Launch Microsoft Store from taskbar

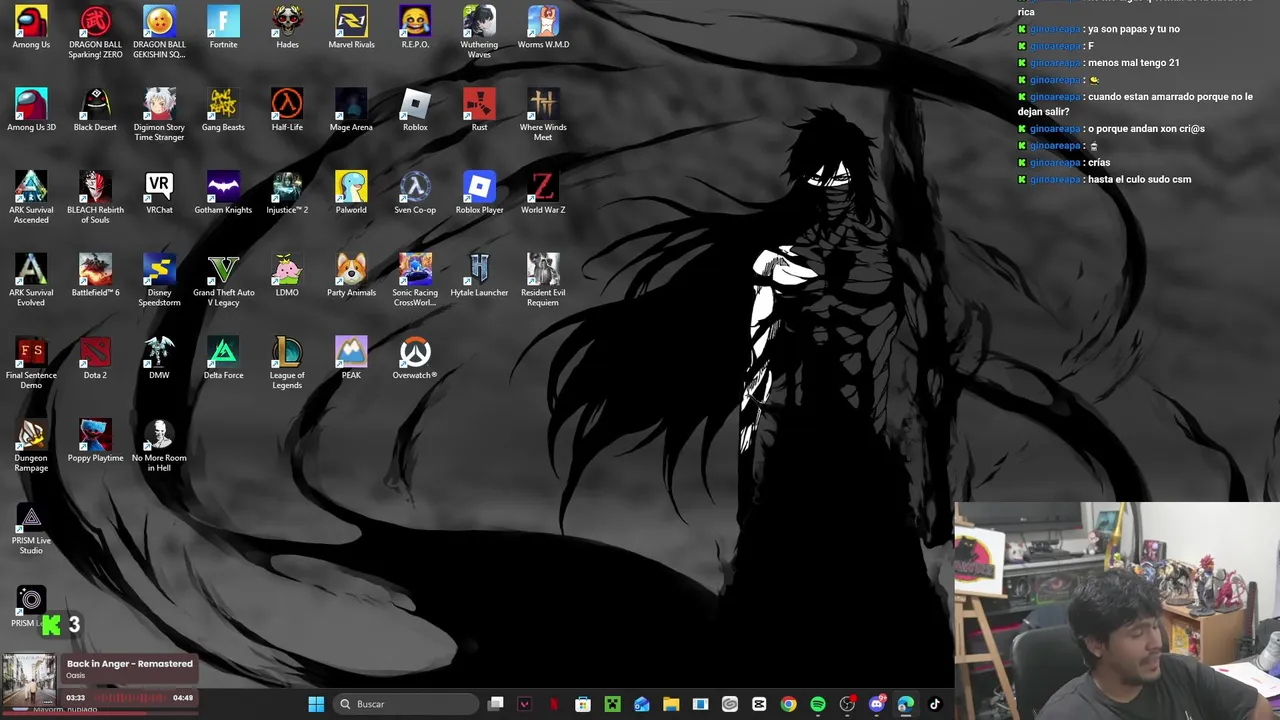click(x=583, y=704)
